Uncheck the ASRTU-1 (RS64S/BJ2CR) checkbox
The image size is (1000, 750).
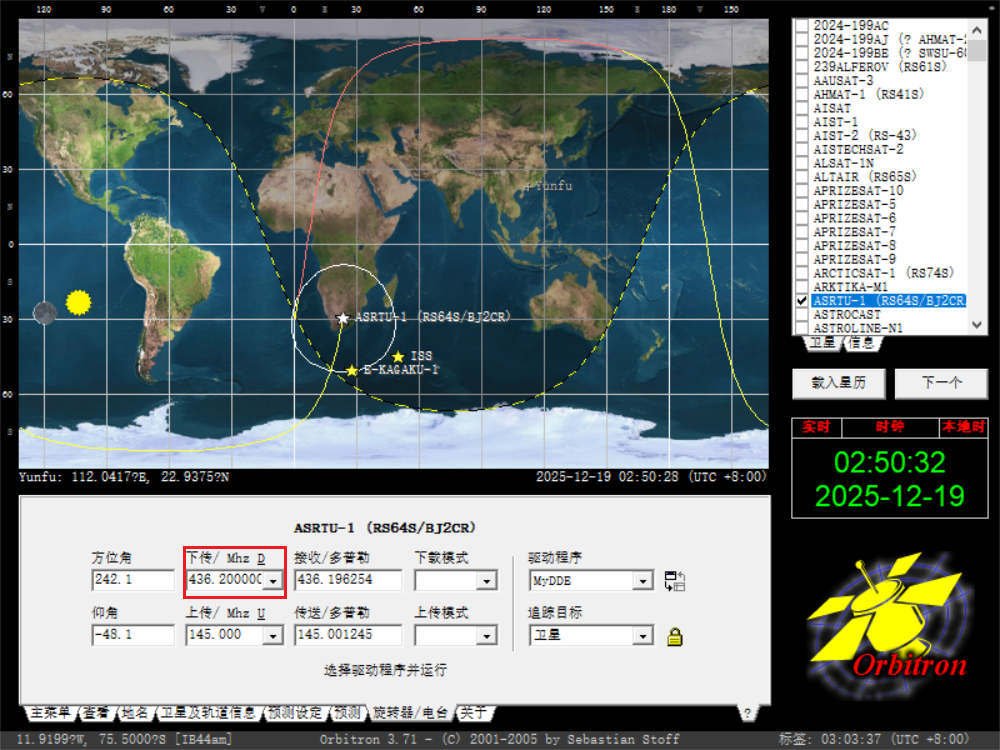pos(801,300)
